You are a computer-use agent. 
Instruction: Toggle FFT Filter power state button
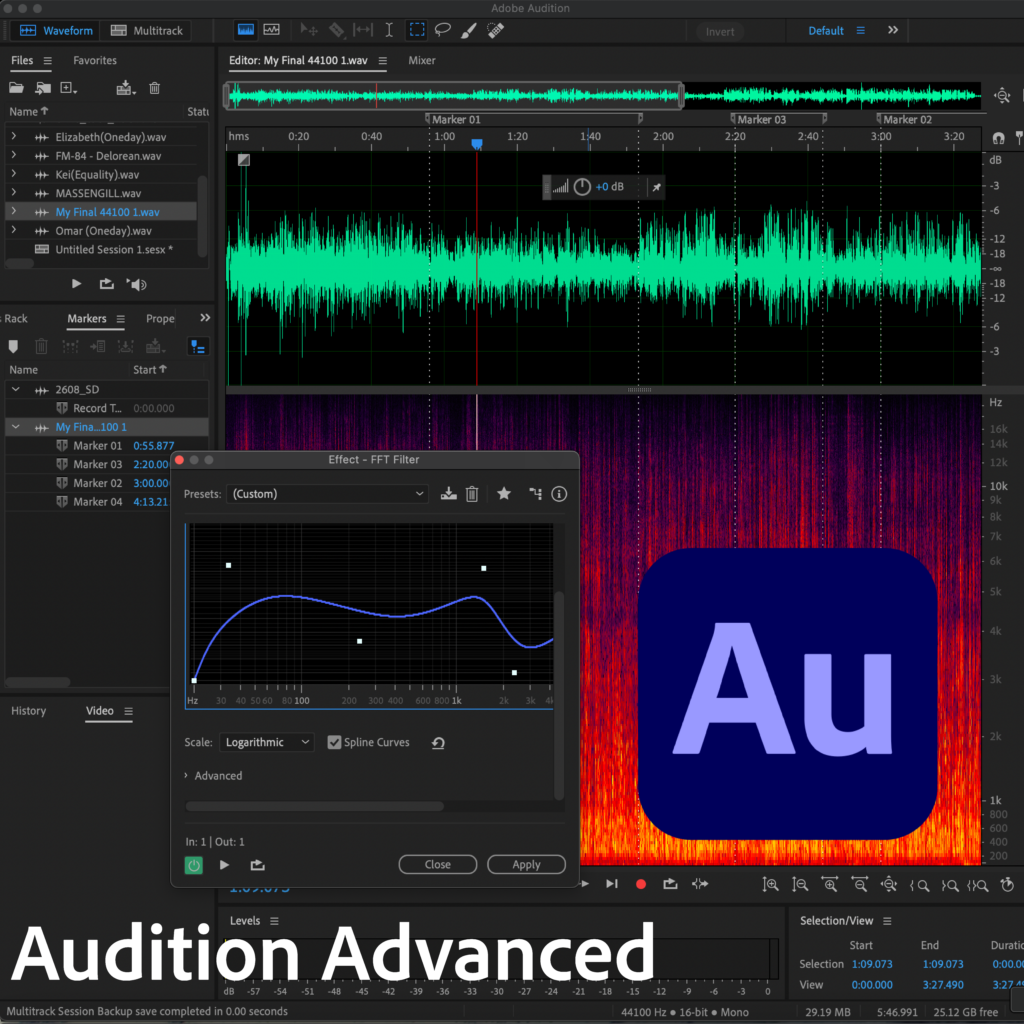click(x=194, y=865)
